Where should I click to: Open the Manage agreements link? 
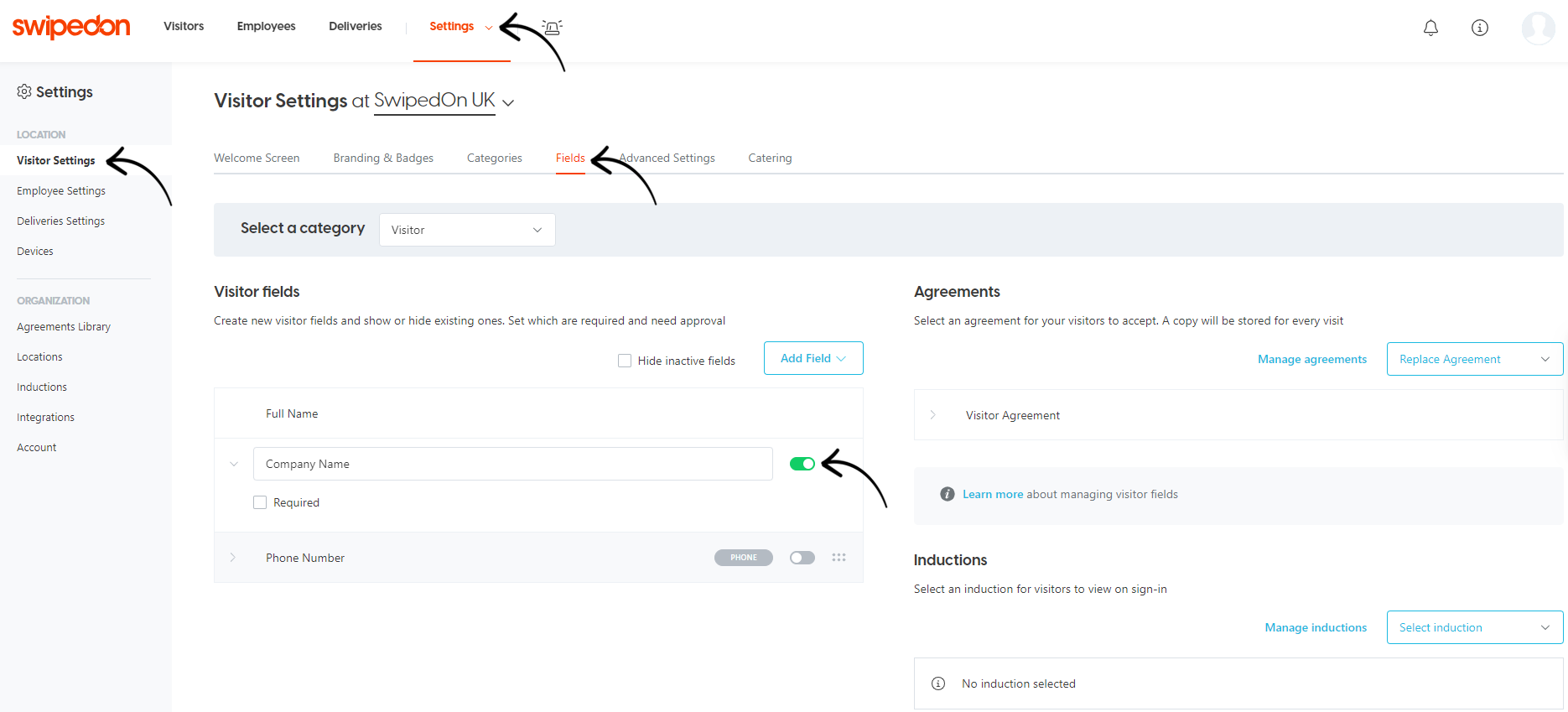1311,359
